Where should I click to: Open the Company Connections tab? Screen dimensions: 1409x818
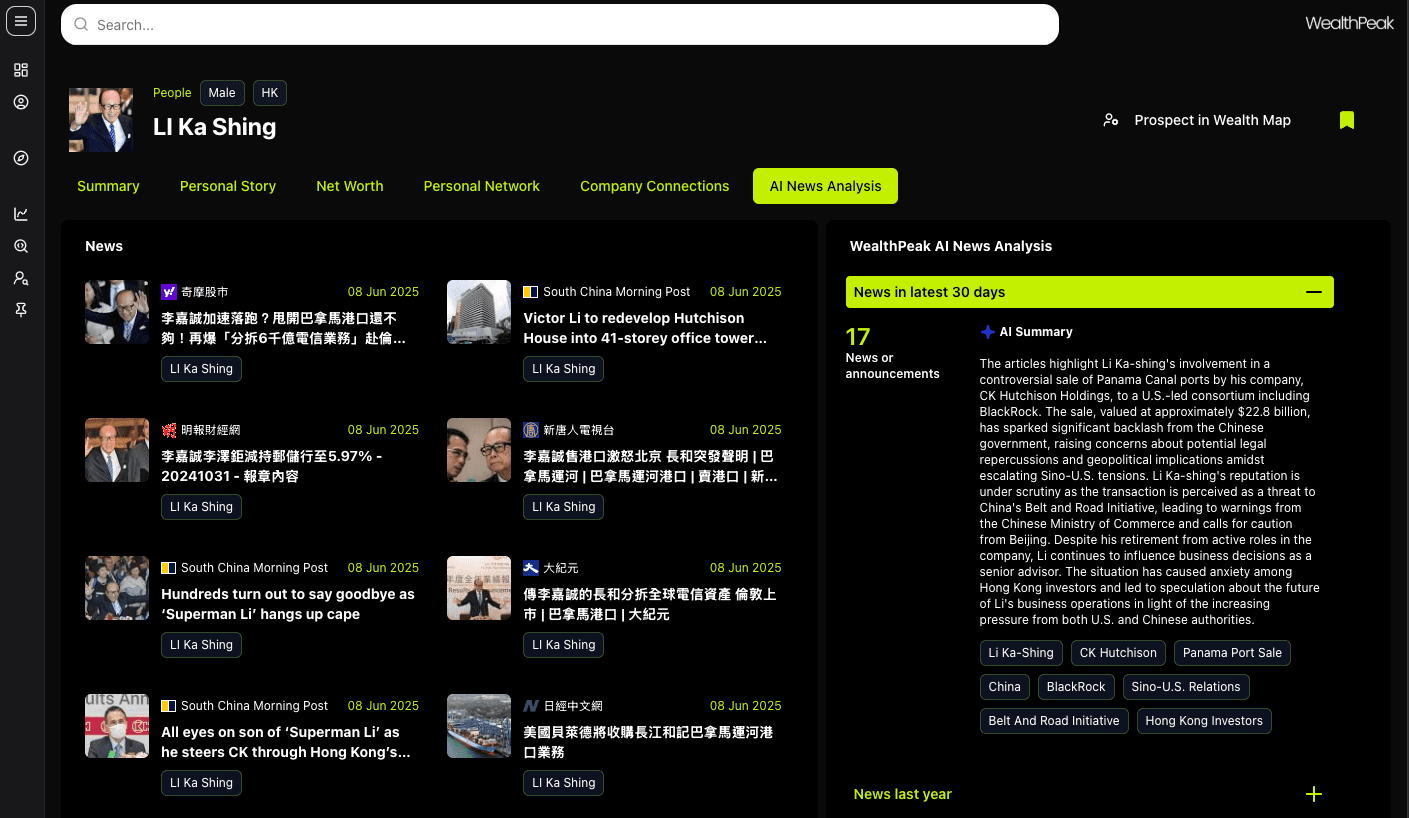pos(655,186)
